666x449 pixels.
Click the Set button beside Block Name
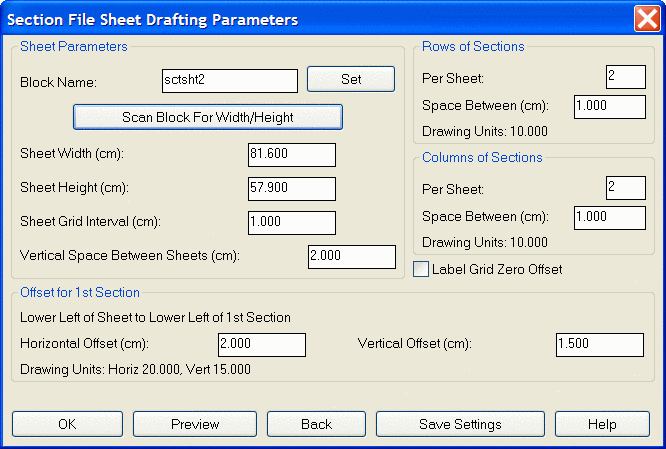pos(351,79)
